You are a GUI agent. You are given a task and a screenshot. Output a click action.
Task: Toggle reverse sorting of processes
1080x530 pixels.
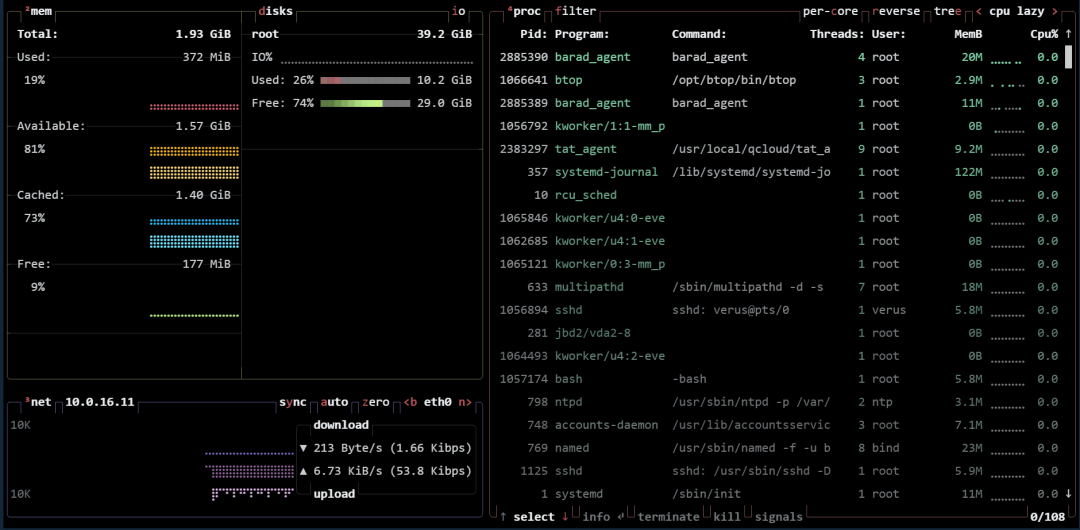(896, 12)
